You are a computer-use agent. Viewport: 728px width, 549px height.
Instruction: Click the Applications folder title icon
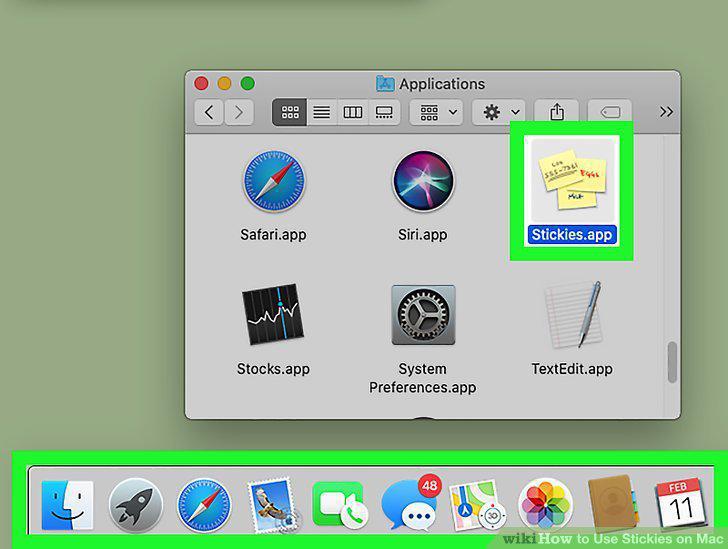click(x=385, y=84)
